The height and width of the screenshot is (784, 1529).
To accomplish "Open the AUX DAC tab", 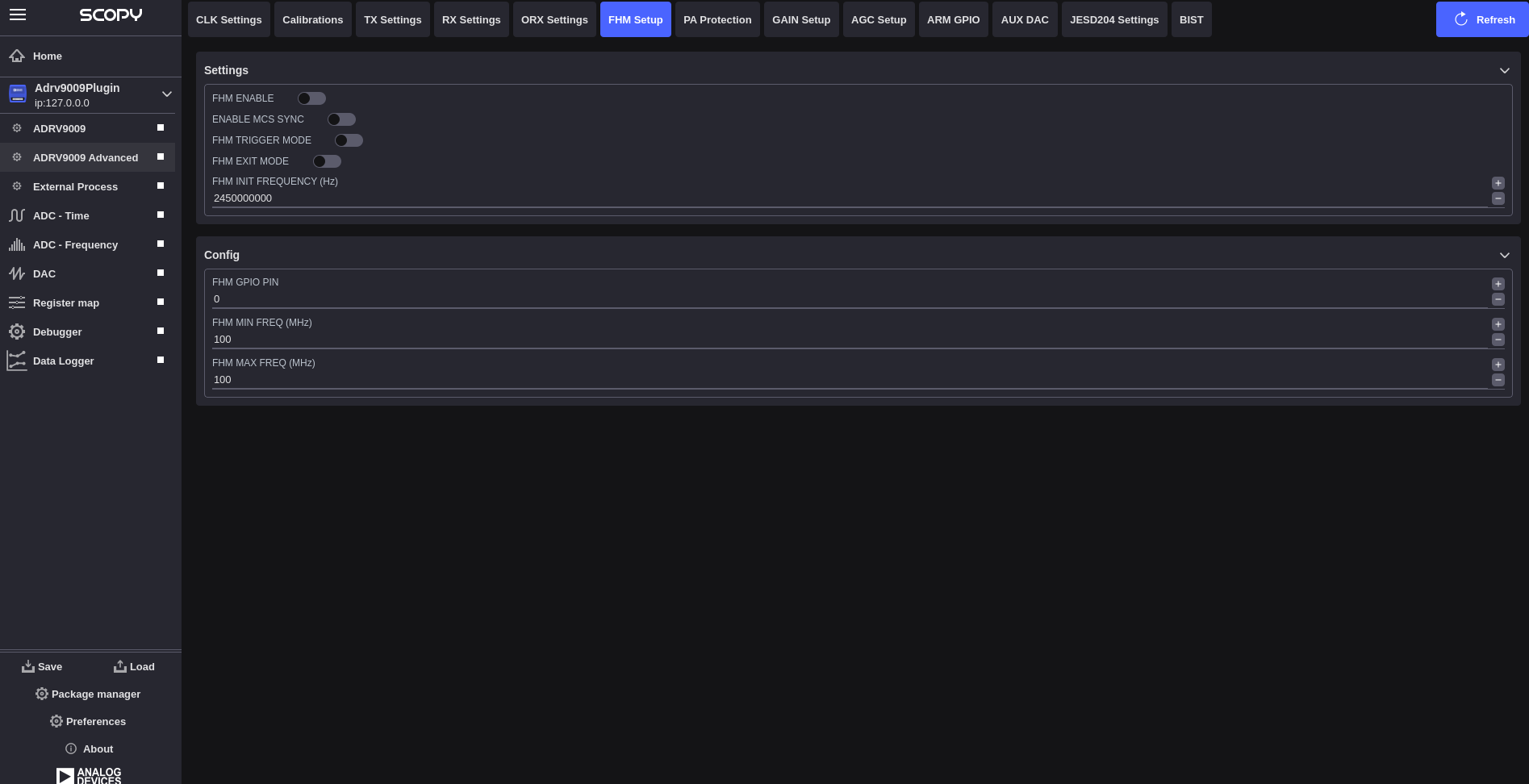I will (x=1025, y=19).
